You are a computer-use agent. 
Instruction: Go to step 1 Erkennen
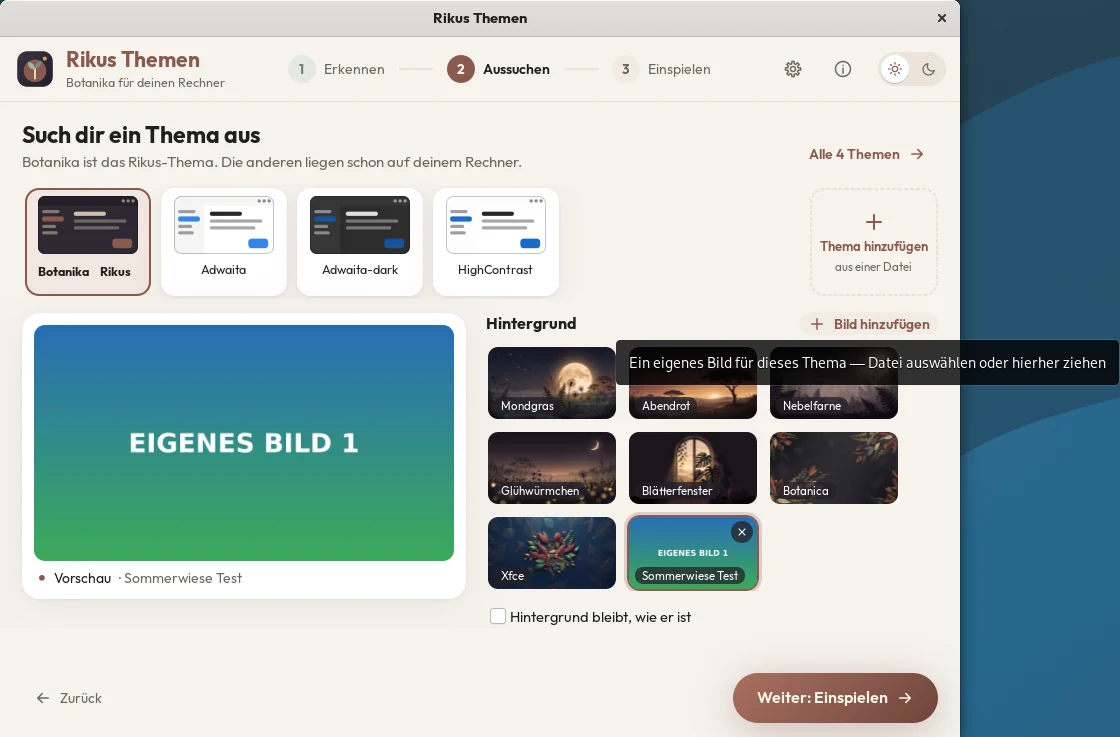(x=337, y=69)
